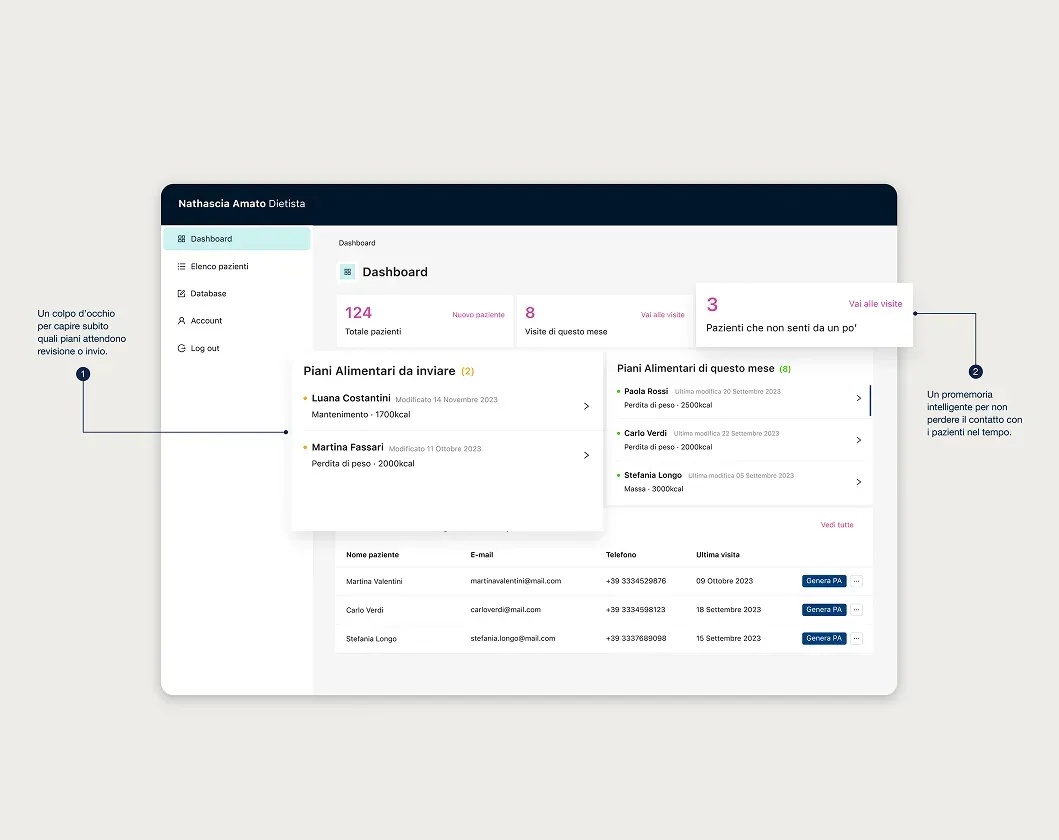Click Nuovo paziente link

coord(478,315)
